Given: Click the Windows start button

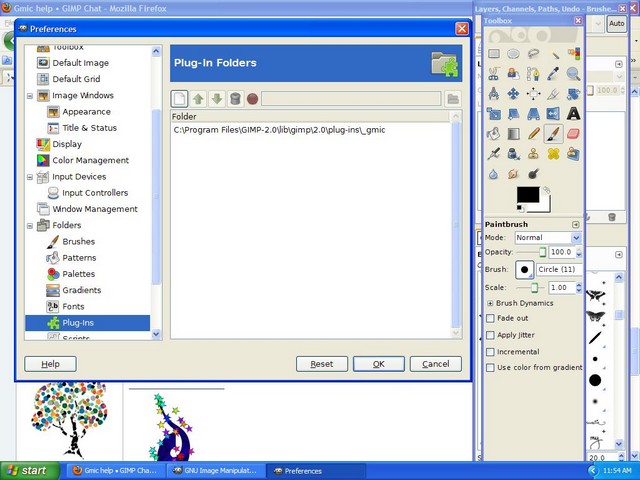Looking at the screenshot, I should (x=30, y=471).
